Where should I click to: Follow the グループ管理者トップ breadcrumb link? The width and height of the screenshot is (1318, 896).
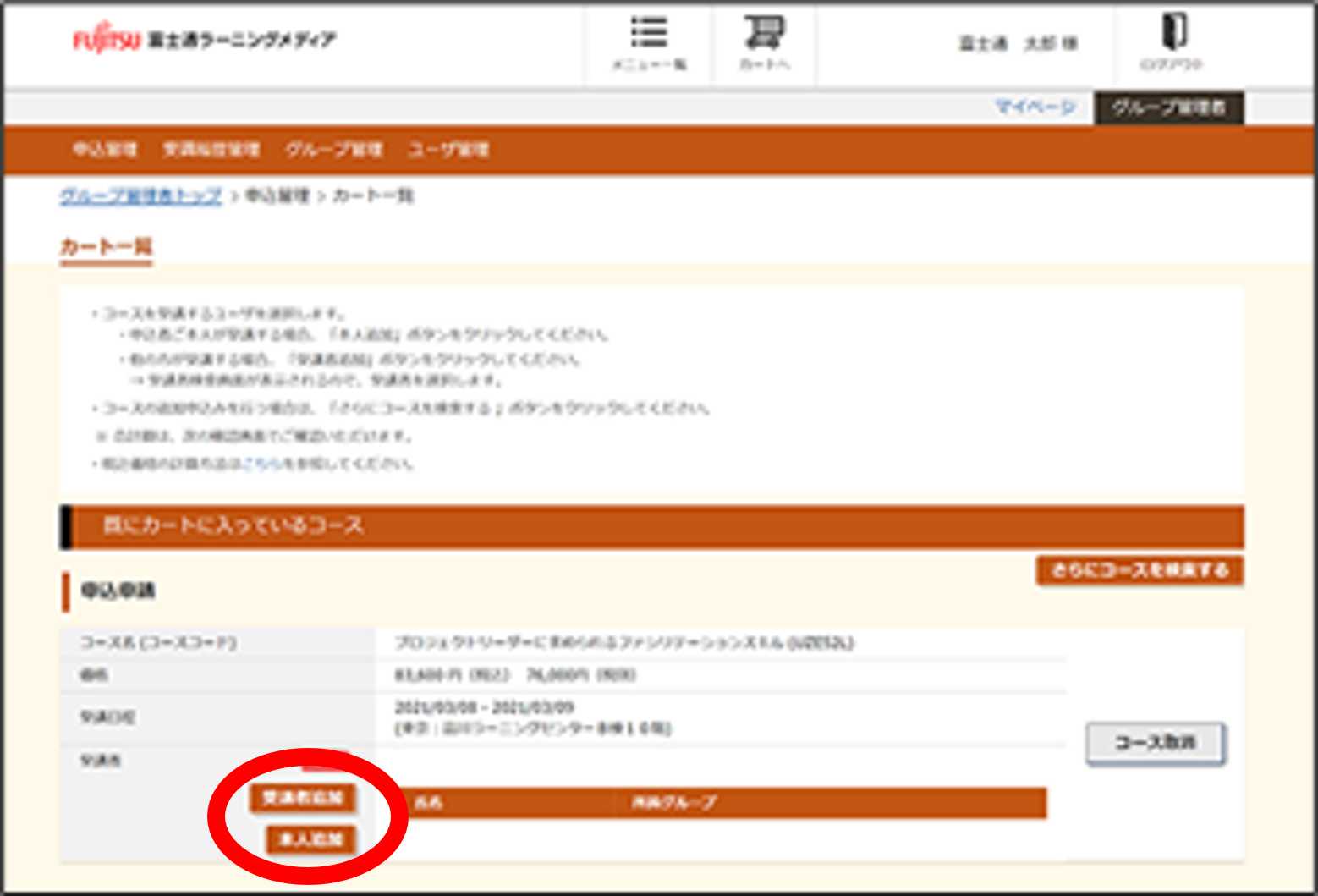pyautogui.click(x=140, y=196)
